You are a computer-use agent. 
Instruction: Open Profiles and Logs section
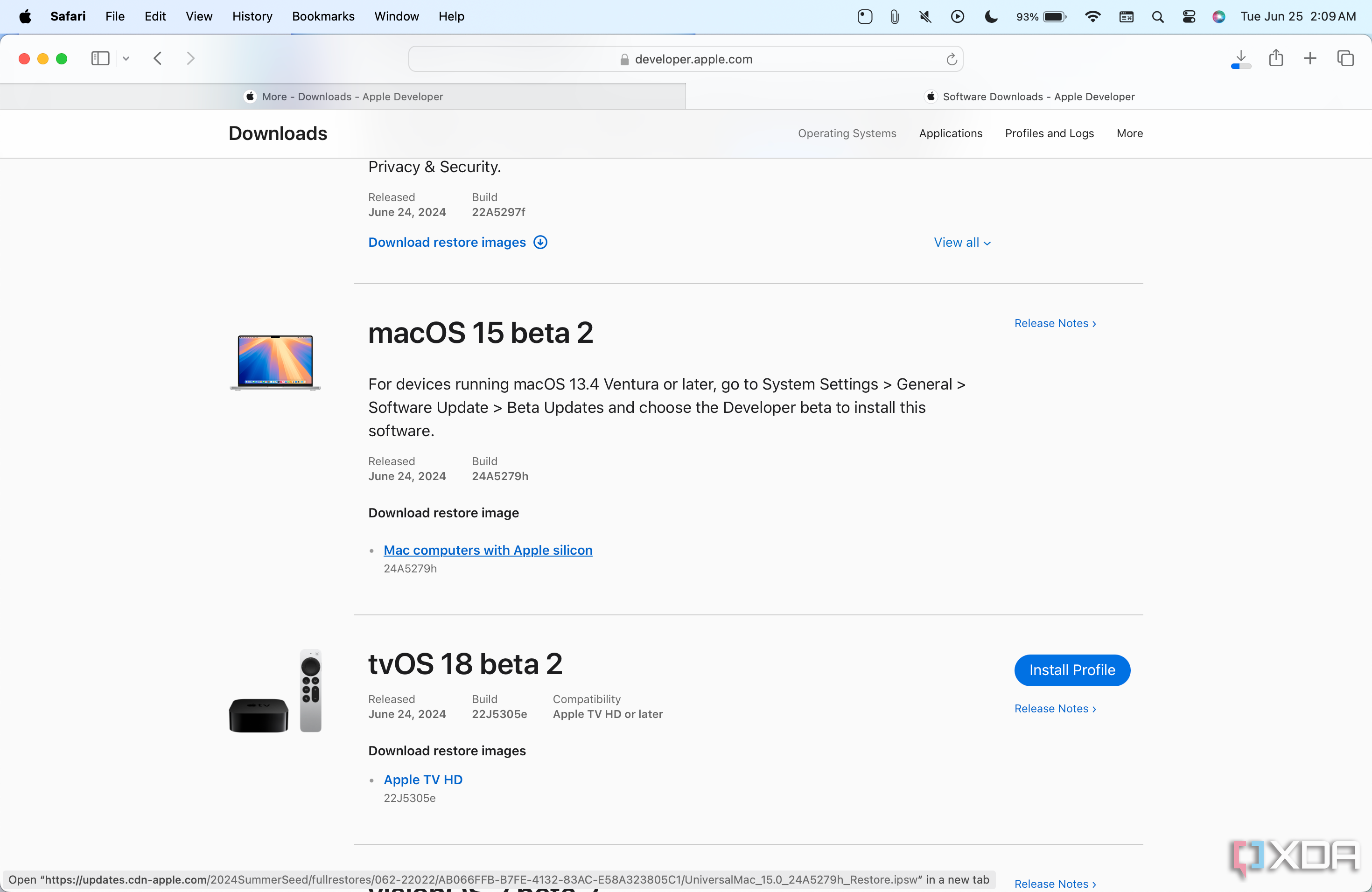1049,133
